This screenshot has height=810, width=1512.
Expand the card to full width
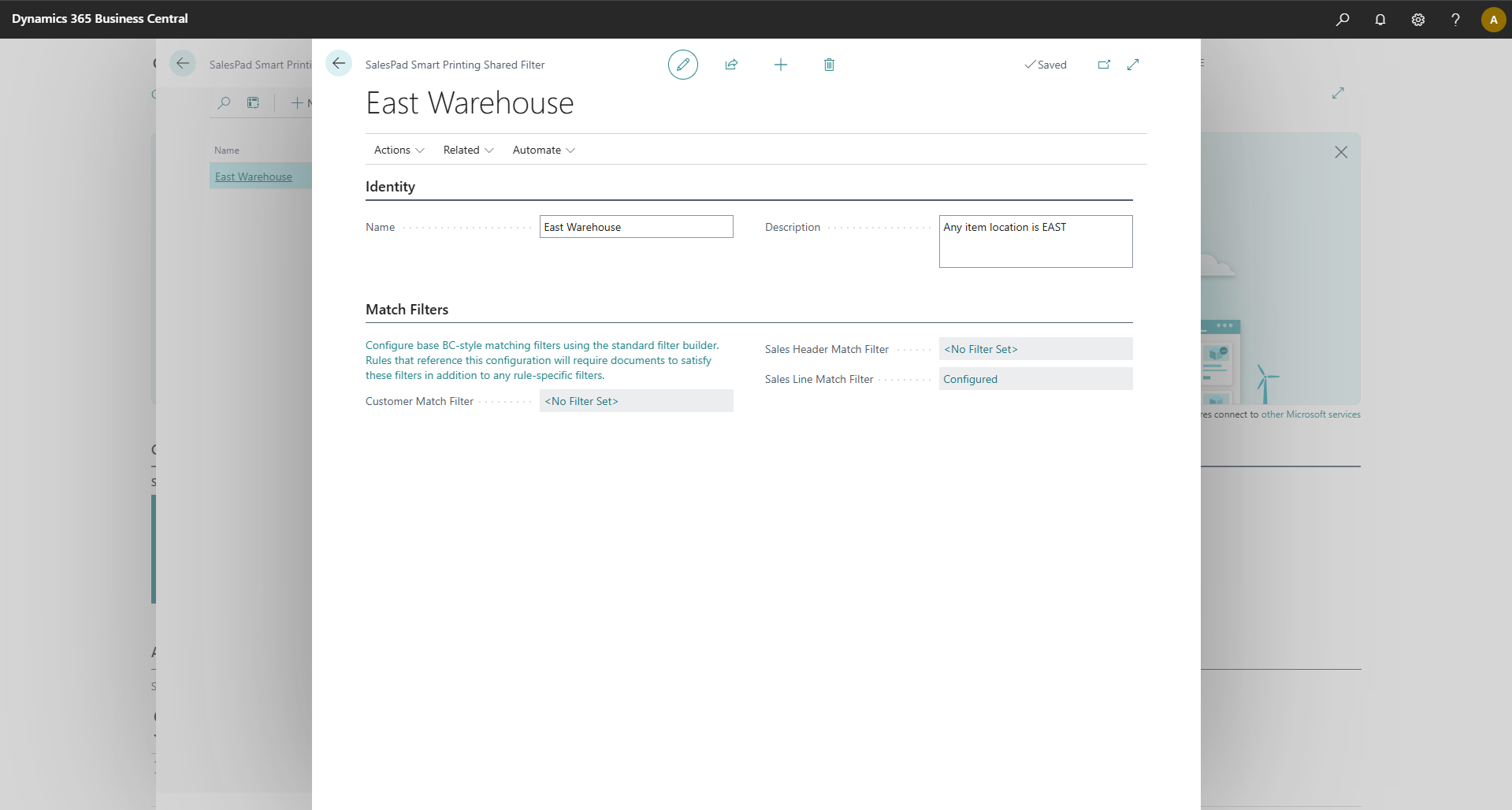pos(1133,65)
